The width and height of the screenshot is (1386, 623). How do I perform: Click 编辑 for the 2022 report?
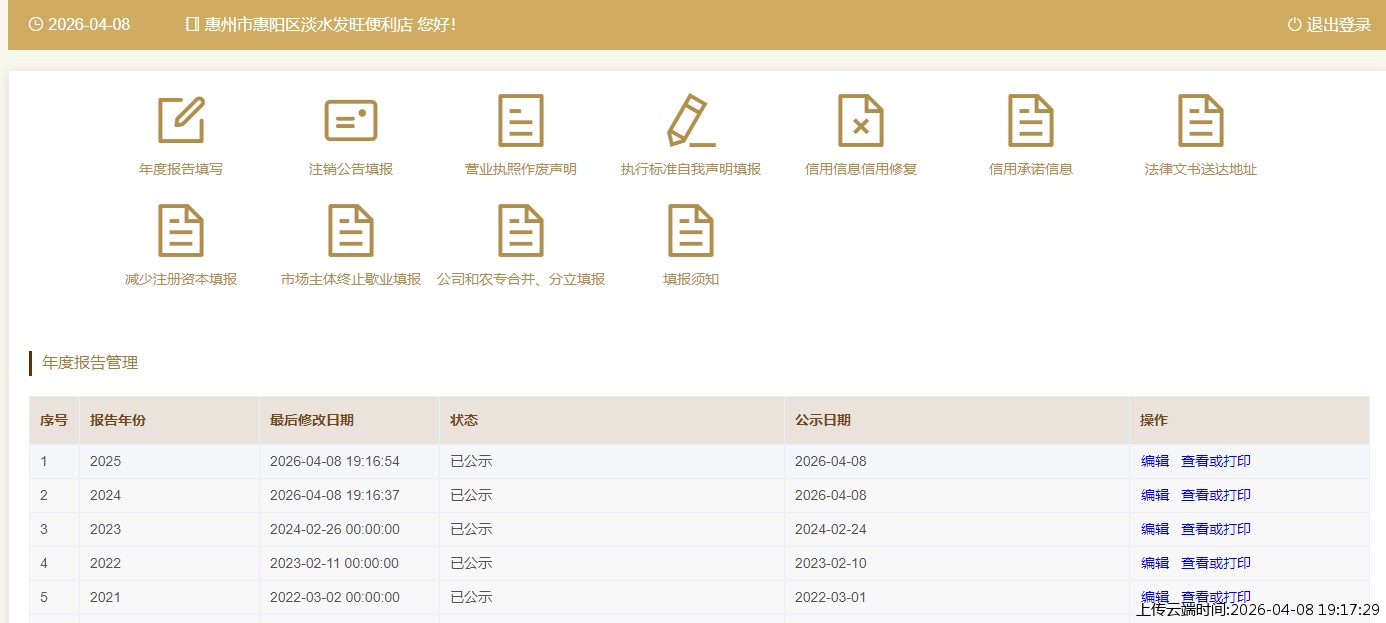point(1155,563)
